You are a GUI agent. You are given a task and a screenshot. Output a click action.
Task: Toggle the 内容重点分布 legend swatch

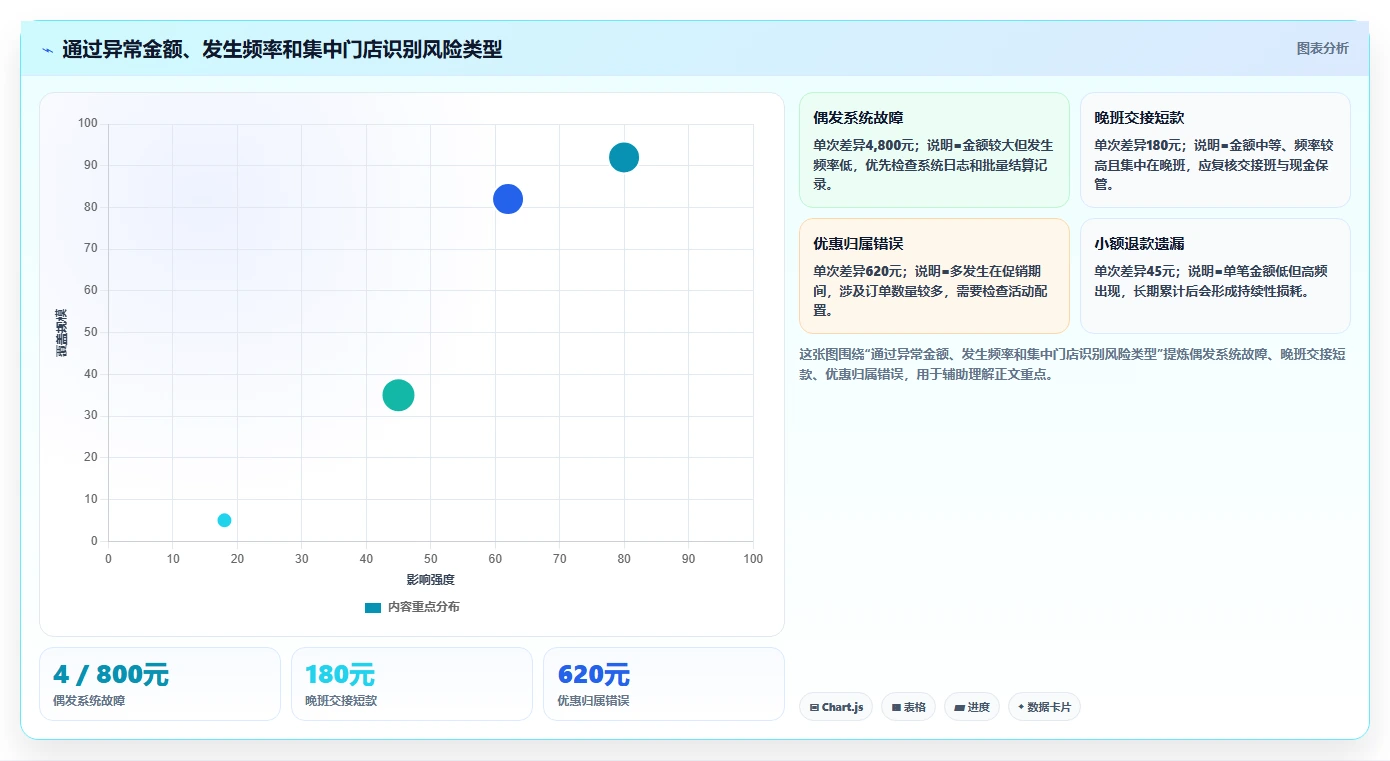coord(373,607)
